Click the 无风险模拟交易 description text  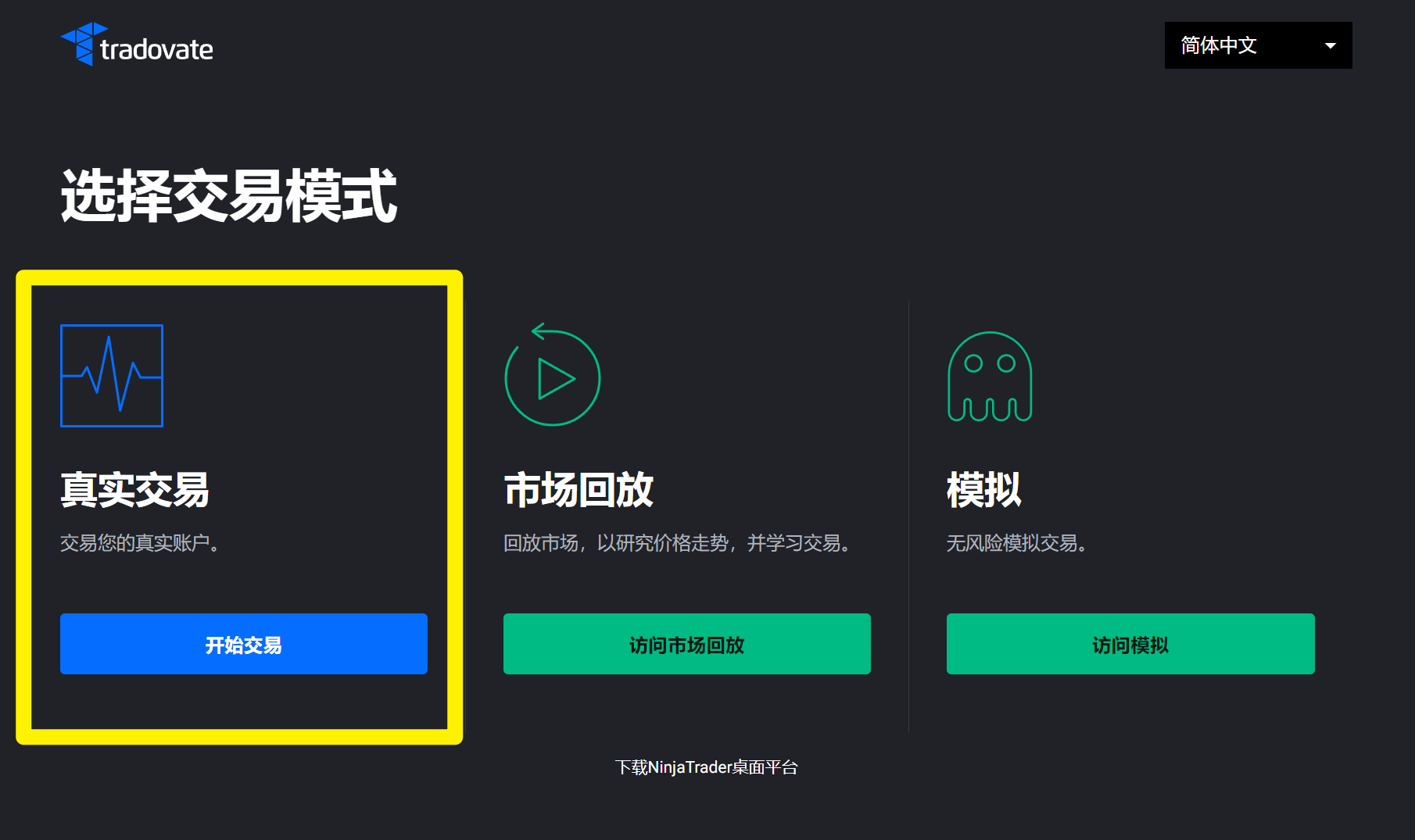1016,543
